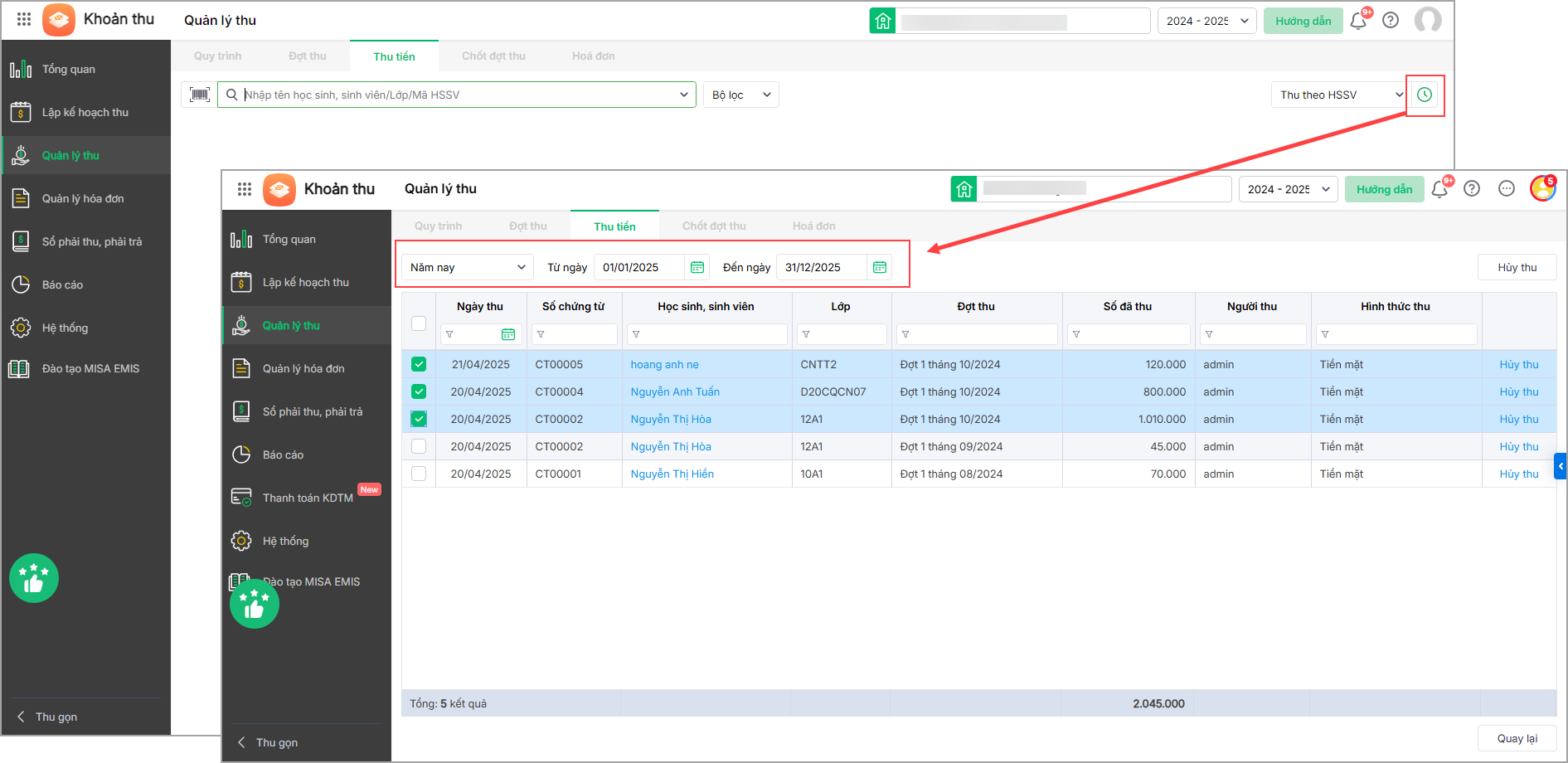The width and height of the screenshot is (1568, 763).
Task: Open the notifications bell in front window
Action: click(x=1439, y=189)
